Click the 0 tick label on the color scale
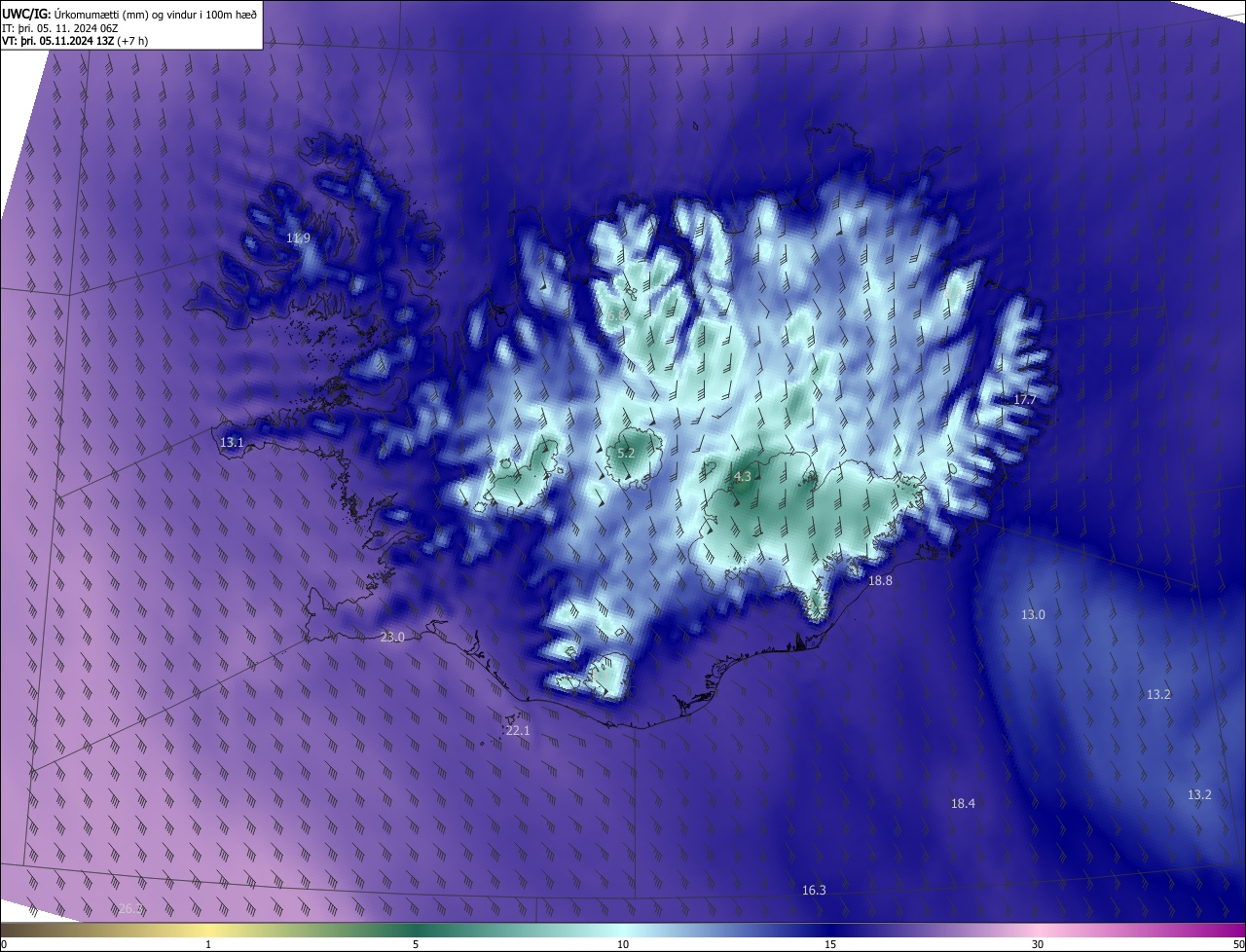1246x952 pixels. (x=4, y=944)
